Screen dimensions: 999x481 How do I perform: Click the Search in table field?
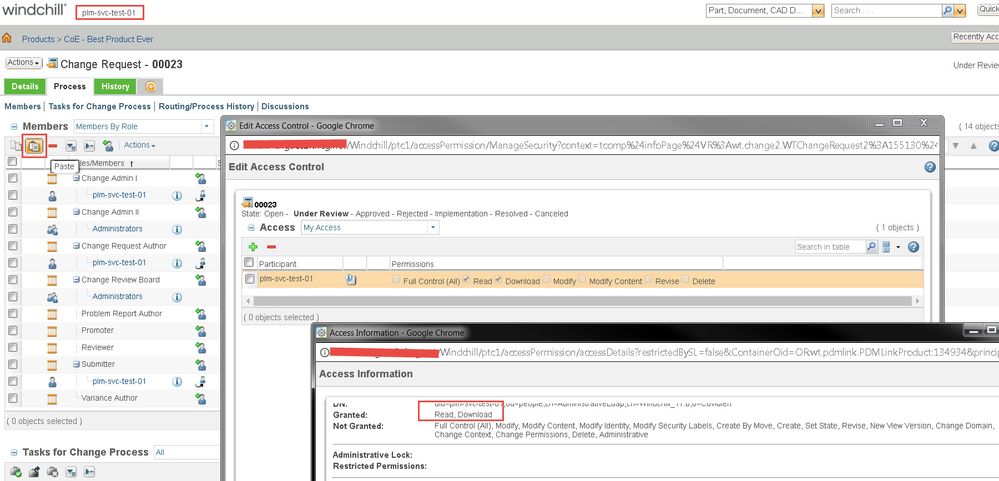(x=829, y=247)
